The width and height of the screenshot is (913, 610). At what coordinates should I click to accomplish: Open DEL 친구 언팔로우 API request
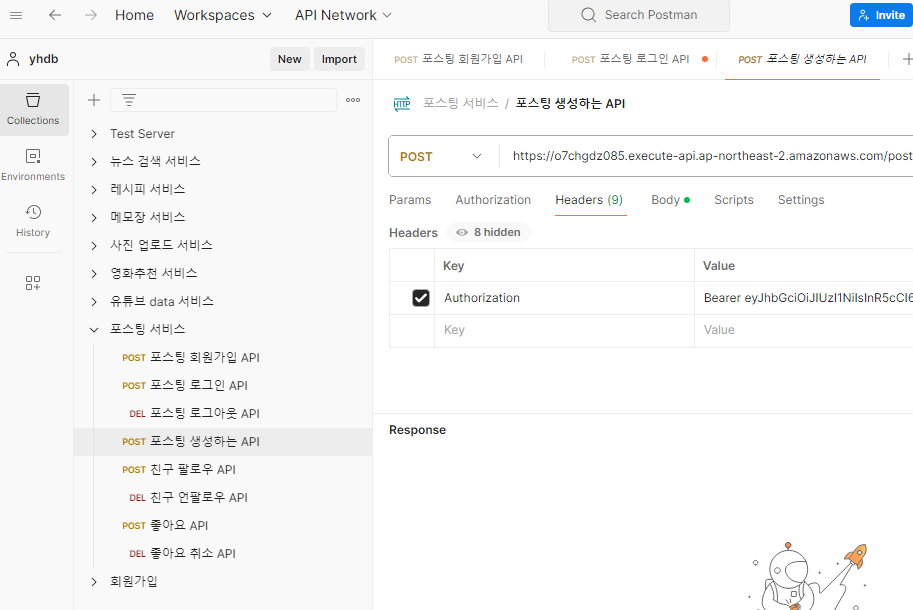[223, 498]
